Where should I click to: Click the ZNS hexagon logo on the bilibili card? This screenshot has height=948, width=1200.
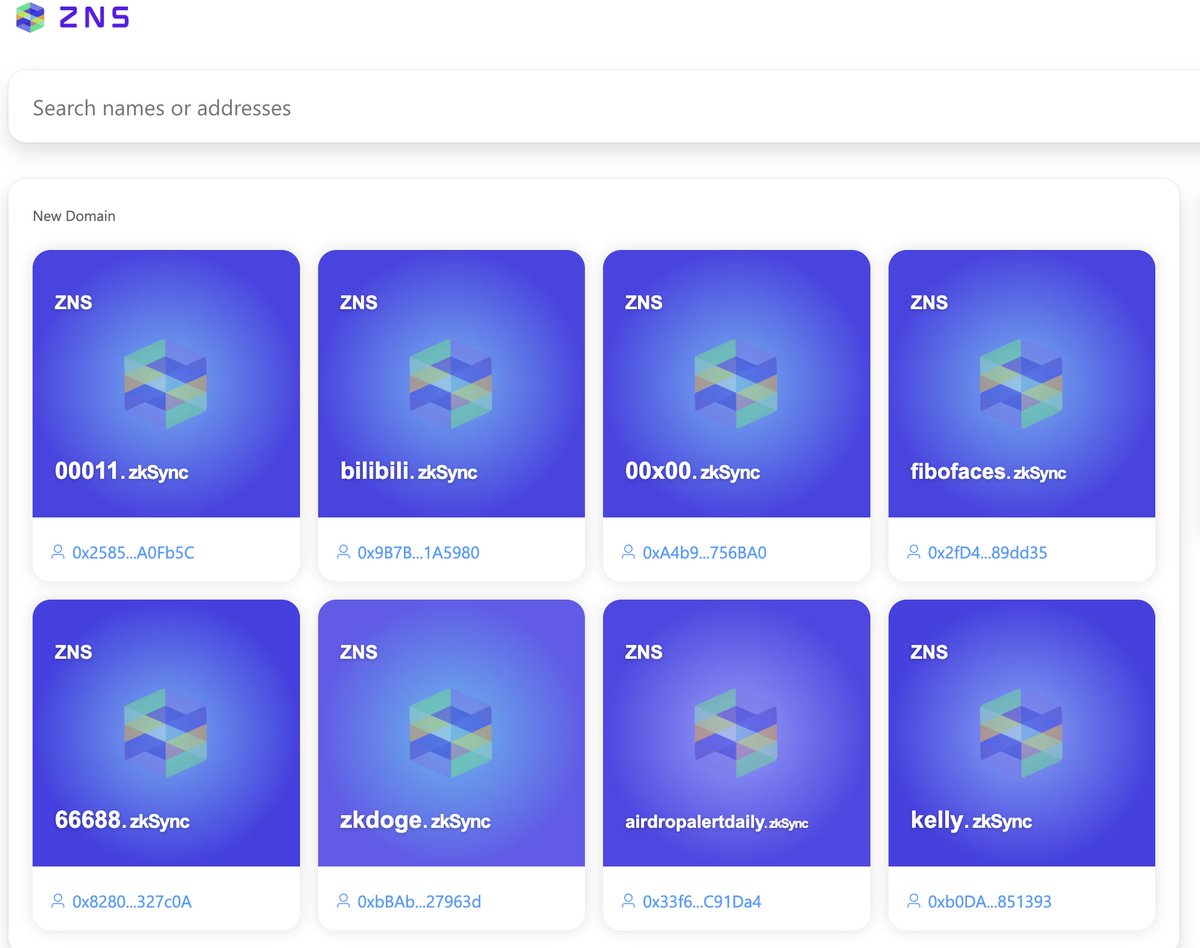[451, 383]
